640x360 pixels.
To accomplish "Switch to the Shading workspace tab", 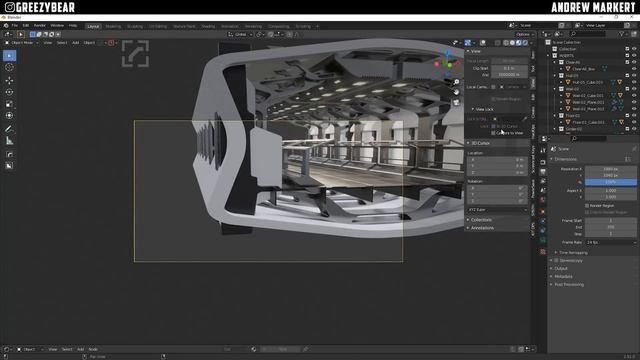I will tap(208, 26).
